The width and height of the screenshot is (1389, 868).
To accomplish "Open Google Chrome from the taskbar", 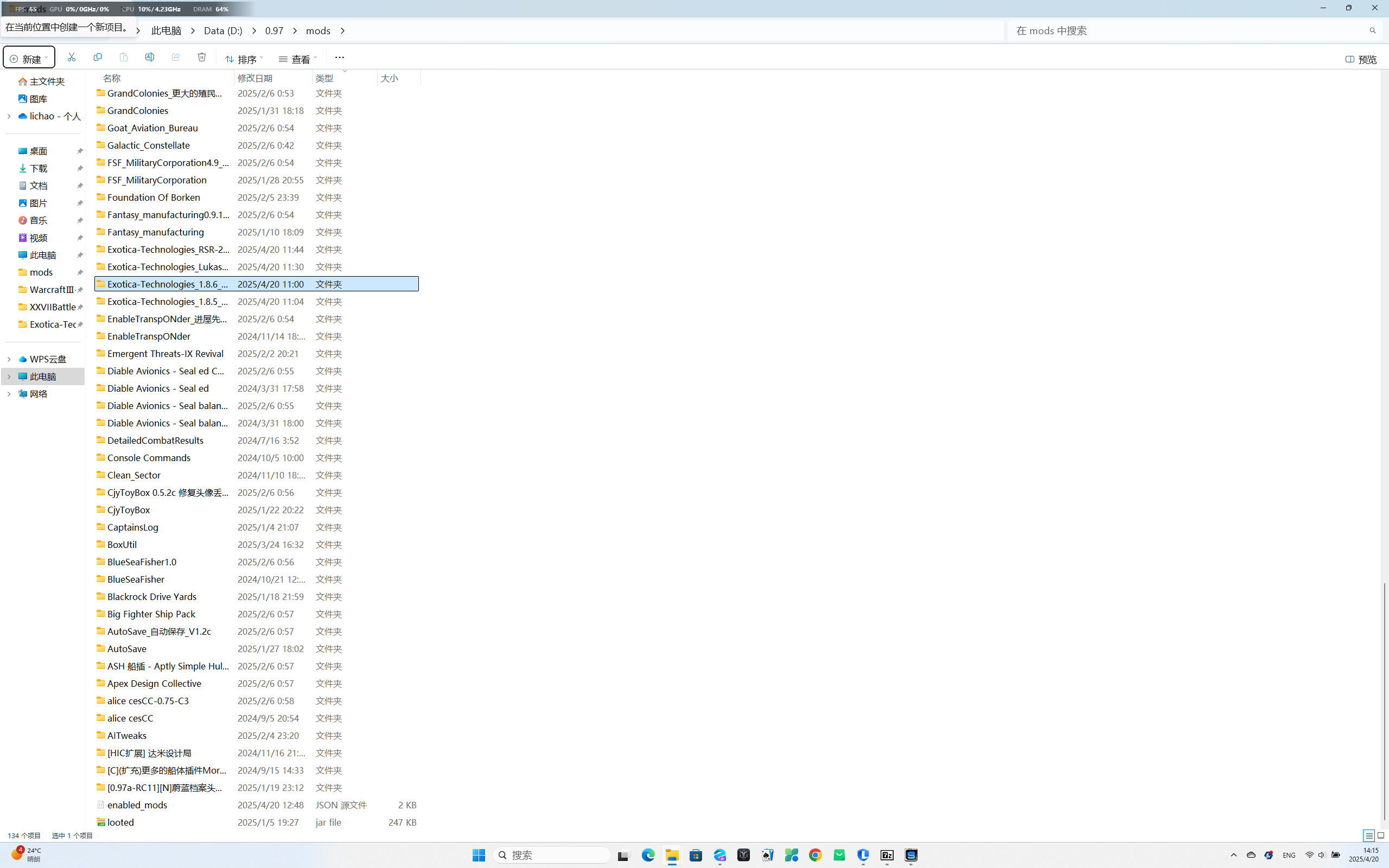I will coord(815,856).
